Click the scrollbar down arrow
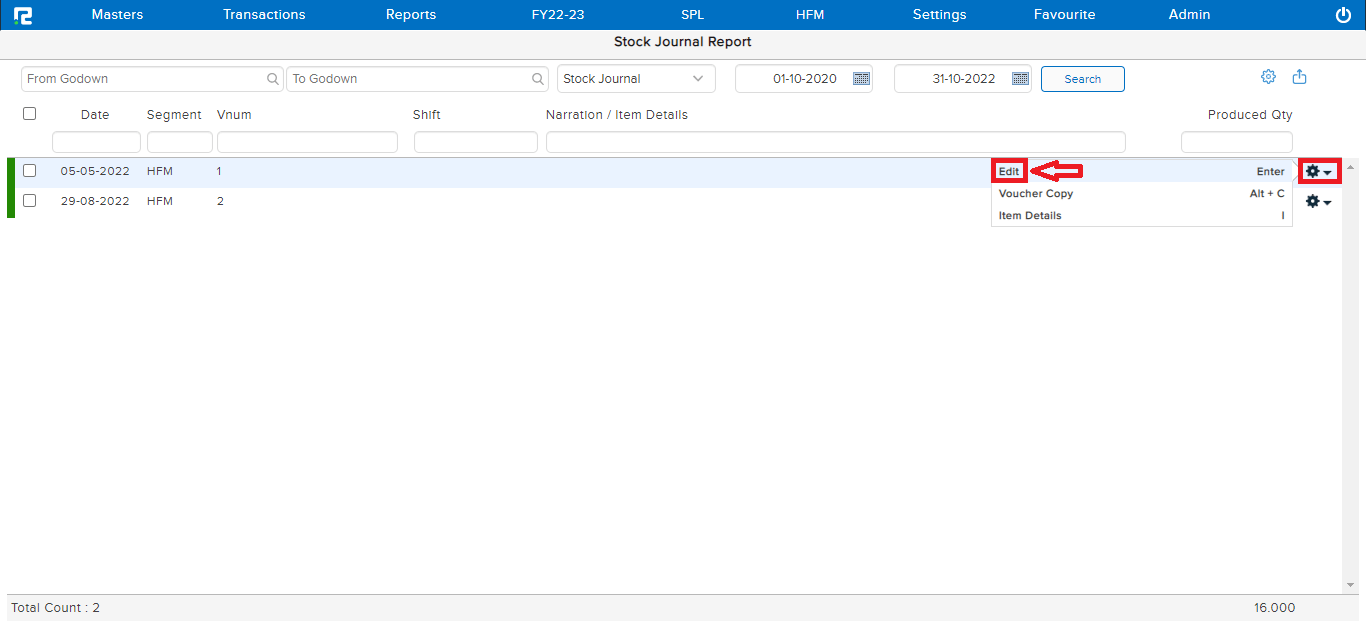1366x625 pixels. pyautogui.click(x=1350, y=585)
